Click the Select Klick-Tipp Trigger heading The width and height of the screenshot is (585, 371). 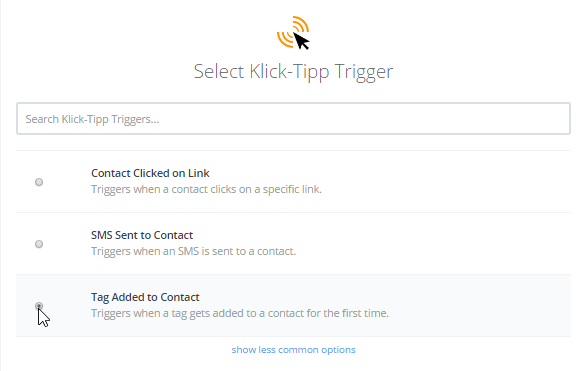point(293,72)
